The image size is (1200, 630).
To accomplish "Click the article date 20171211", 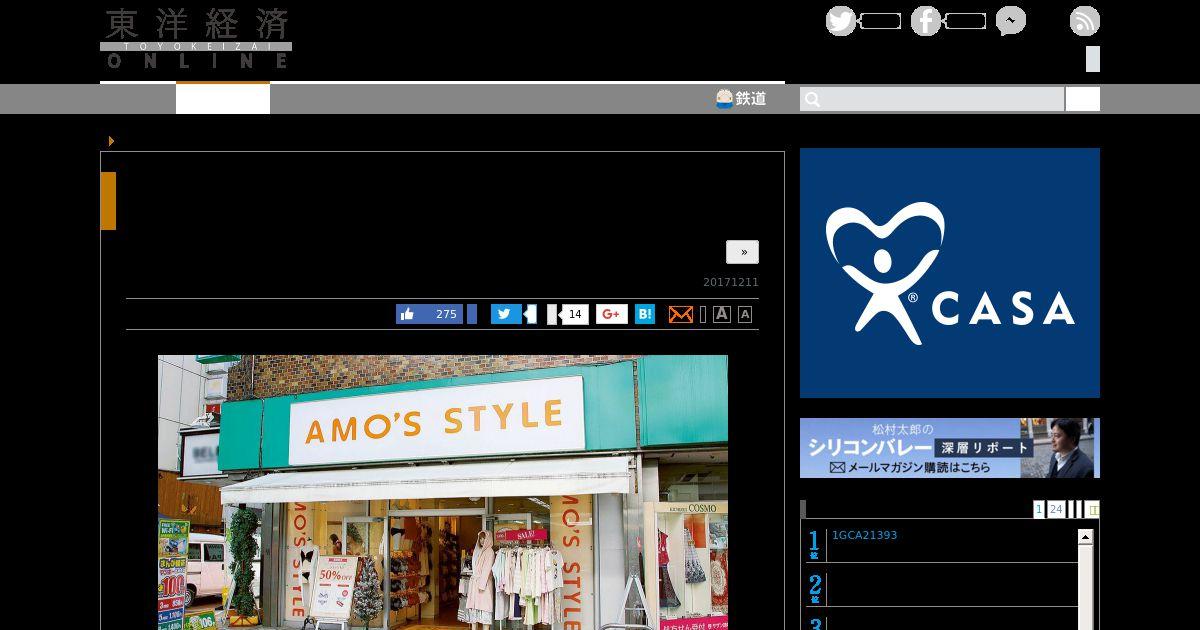I will point(731,283).
